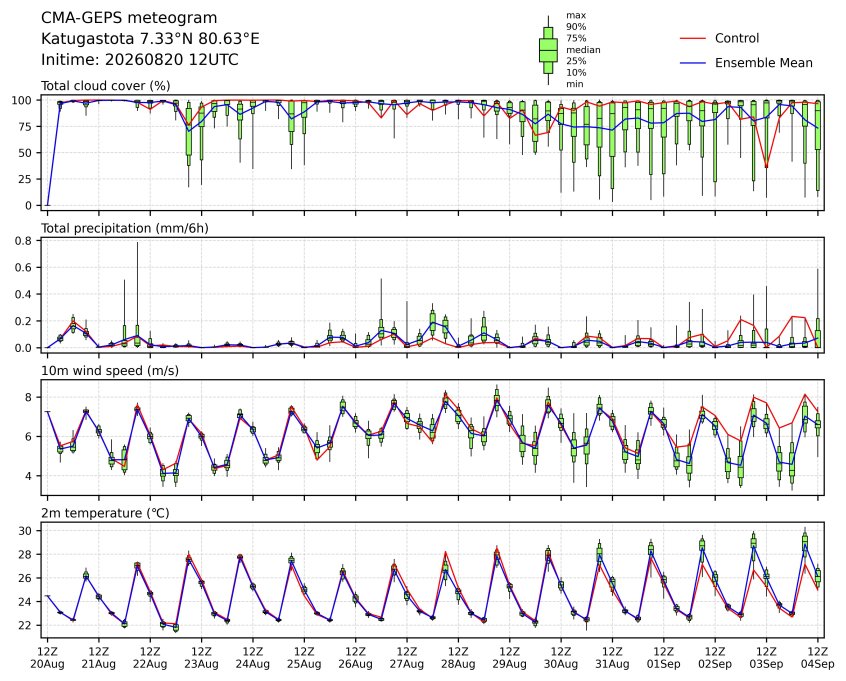Click the green box-plot legend icon
Image resolution: width=846 pixels, height=681 pixels.
pyautogui.click(x=548, y=50)
